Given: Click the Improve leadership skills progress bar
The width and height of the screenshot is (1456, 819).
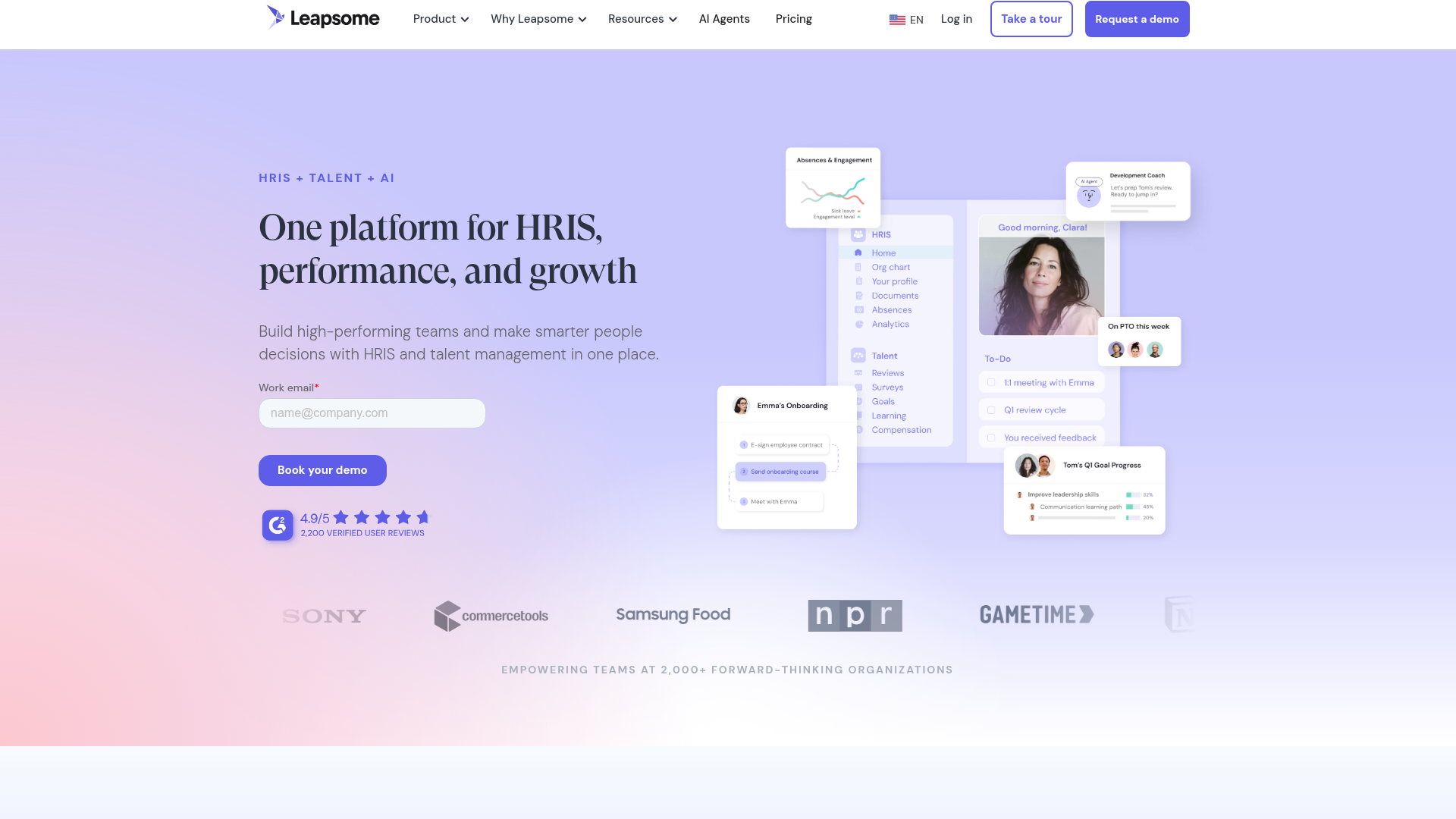Looking at the screenshot, I should (x=1132, y=494).
